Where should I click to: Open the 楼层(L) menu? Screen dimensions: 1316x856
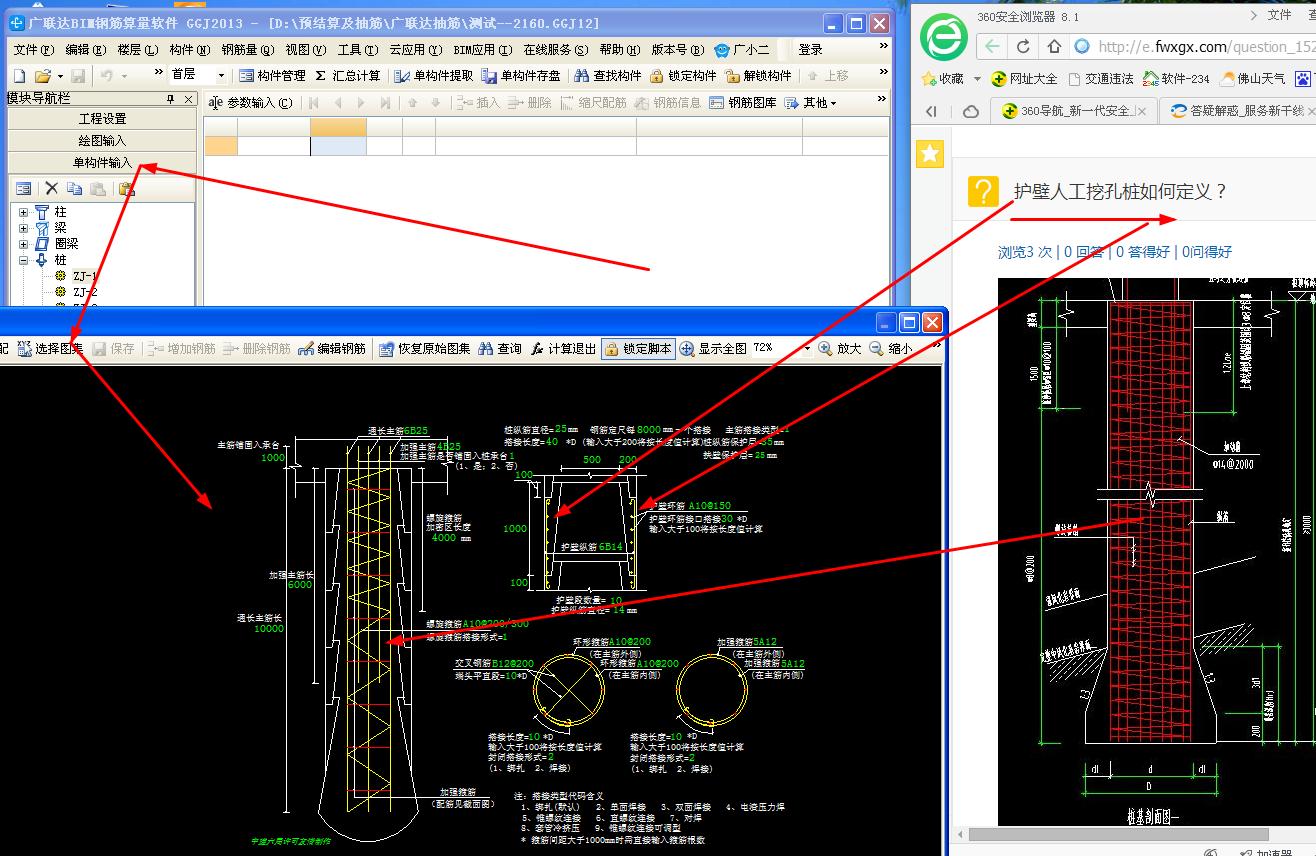[x=138, y=49]
